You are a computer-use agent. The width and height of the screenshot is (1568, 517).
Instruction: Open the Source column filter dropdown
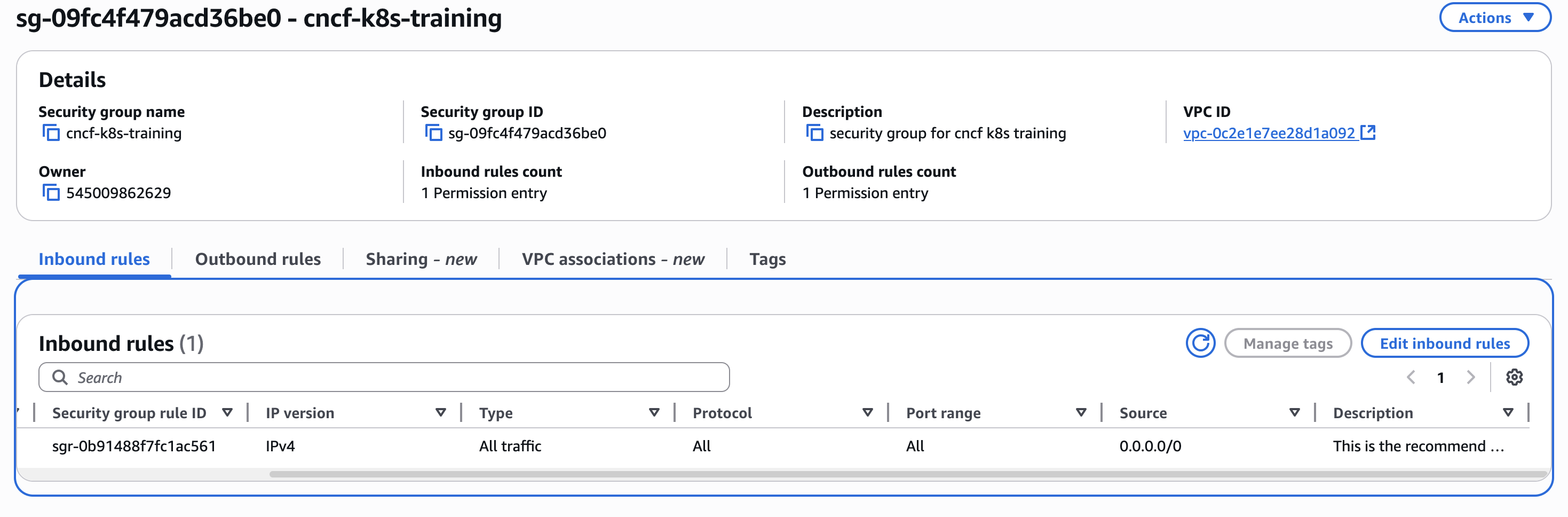(1294, 412)
